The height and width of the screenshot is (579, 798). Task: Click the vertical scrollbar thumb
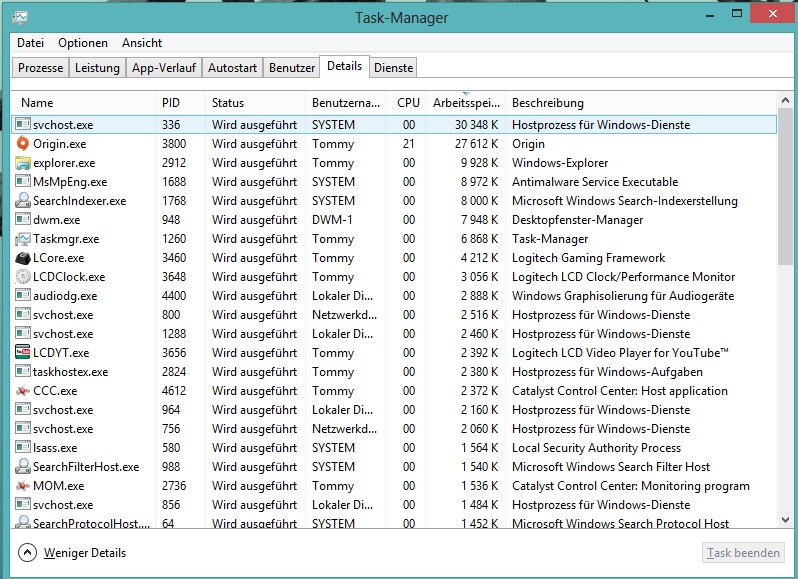[x=785, y=186]
